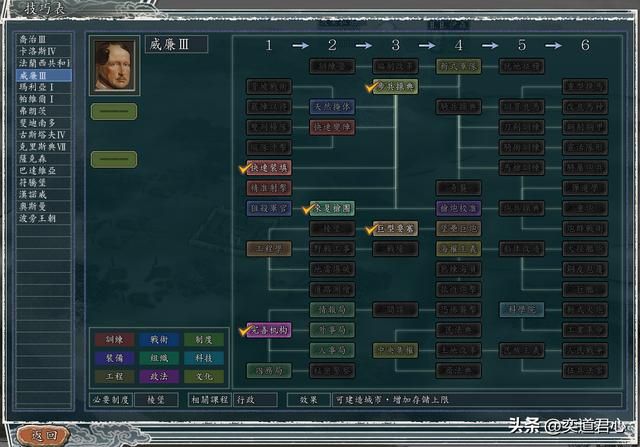
Task: Select the green 外事局 skill node
Action: click(x=332, y=330)
